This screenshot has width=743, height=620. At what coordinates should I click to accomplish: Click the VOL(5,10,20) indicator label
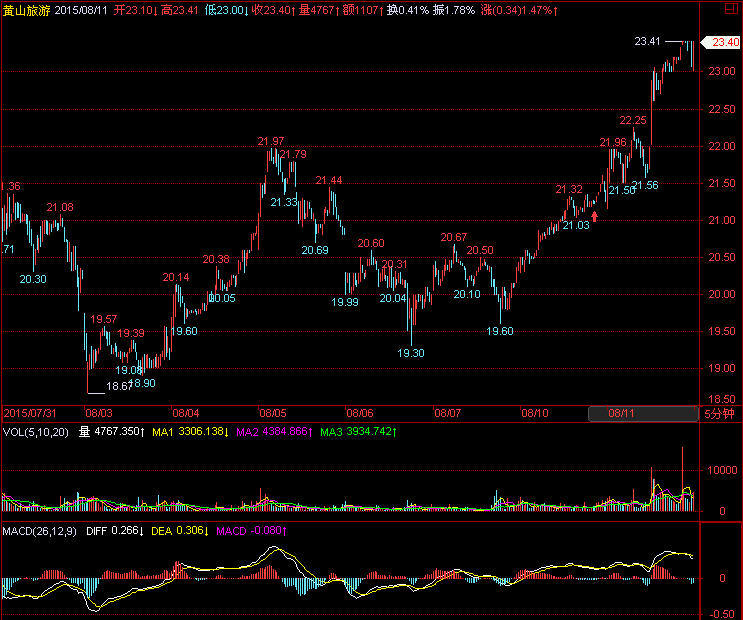coord(35,432)
